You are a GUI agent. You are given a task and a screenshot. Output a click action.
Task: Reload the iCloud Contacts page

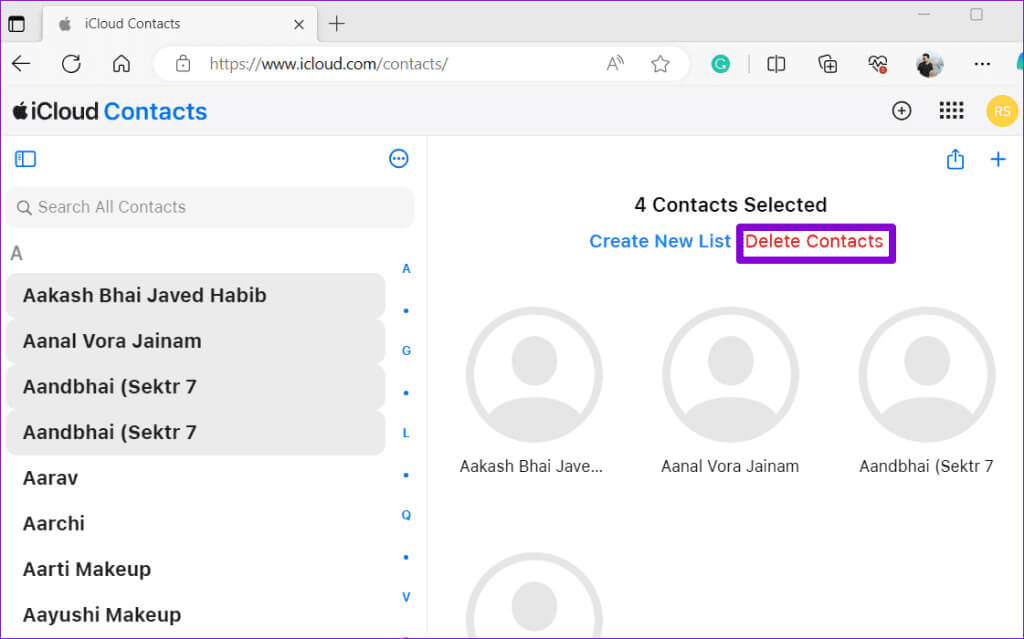coord(71,63)
